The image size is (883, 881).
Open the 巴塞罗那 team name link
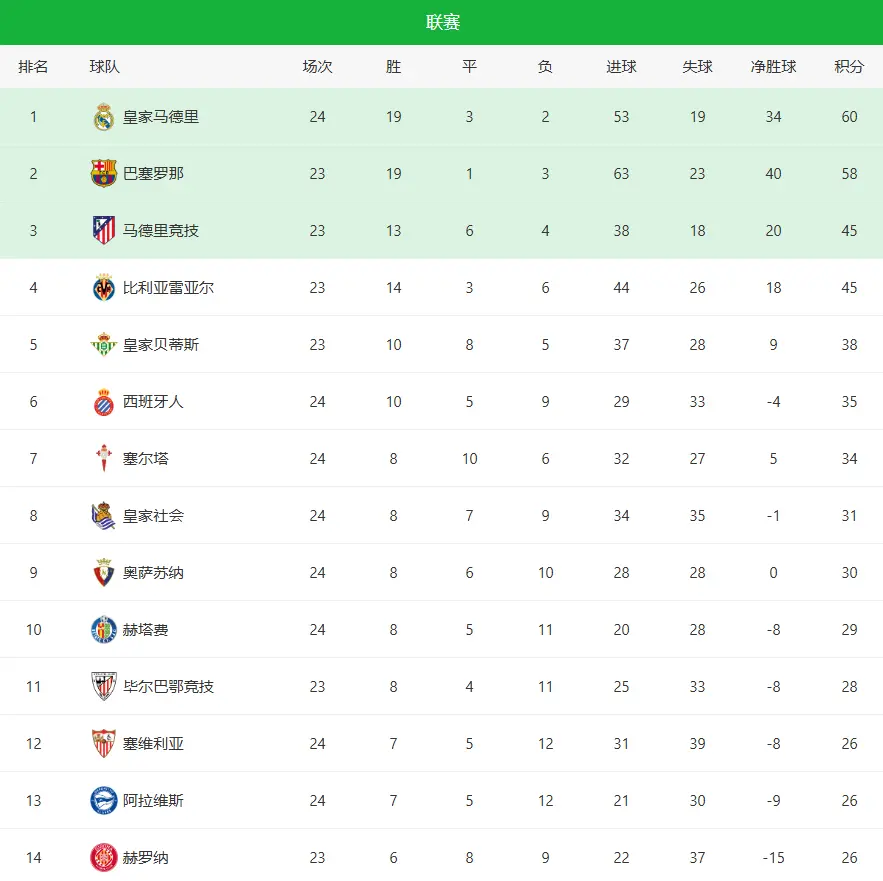pyautogui.click(x=153, y=174)
